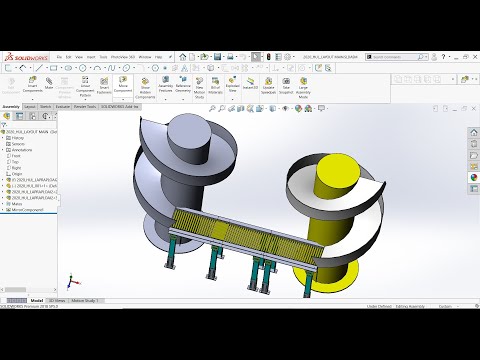Click Update SpeedPak
Image resolution: width=480 pixels, height=360 pixels.
pos(268,86)
